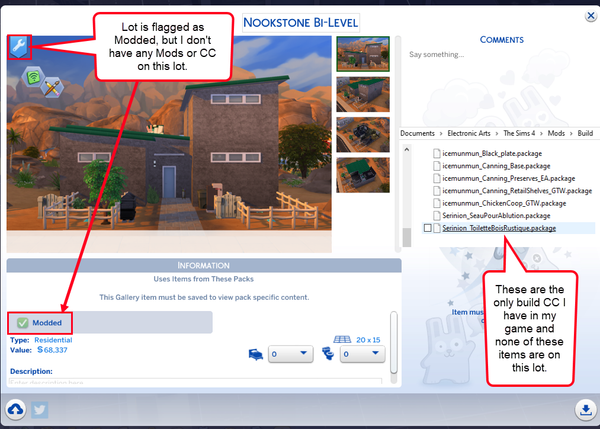The width and height of the screenshot is (600, 429).
Task: Click The Sims 4 in the breadcrumb
Action: click(519, 134)
